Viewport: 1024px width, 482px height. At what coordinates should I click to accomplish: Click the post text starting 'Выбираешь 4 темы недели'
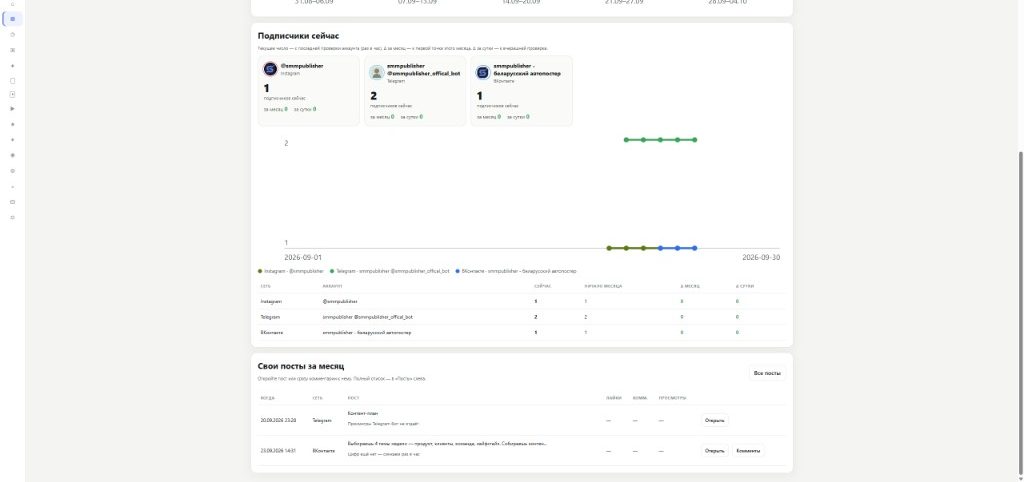[x=447, y=443]
